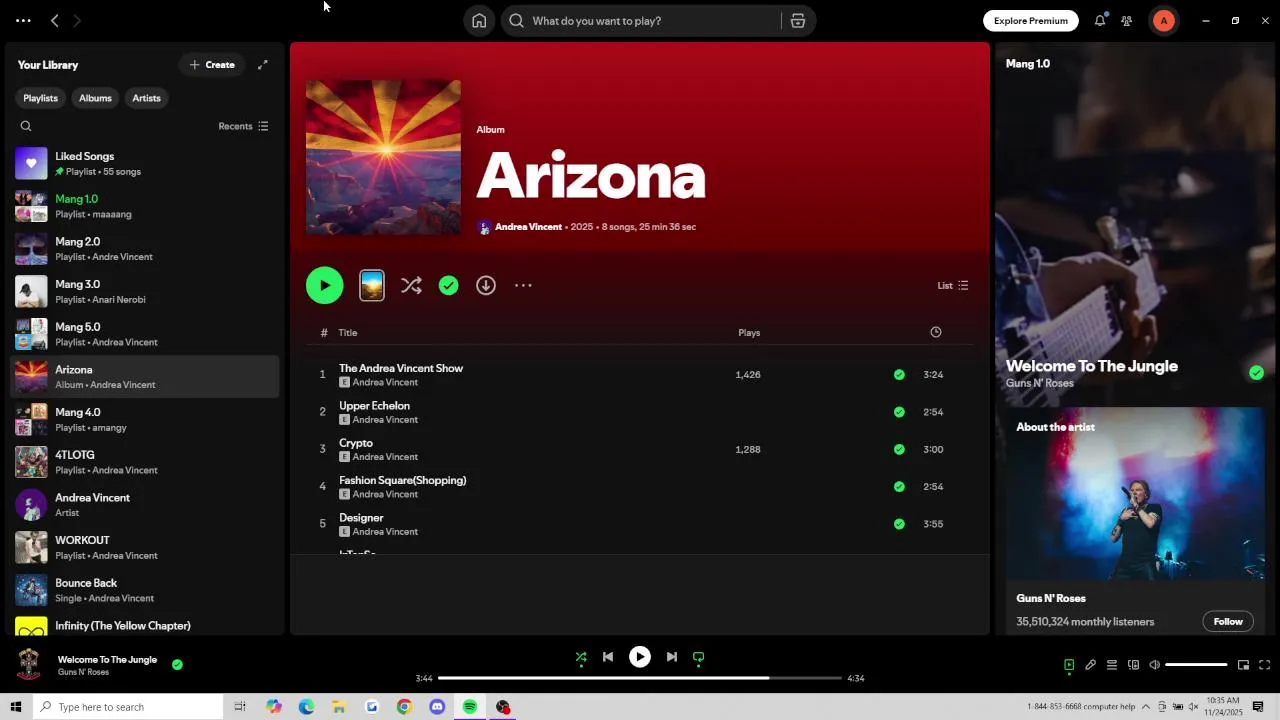
Task: Open Bounce Back single in library
Action: click(x=145, y=591)
